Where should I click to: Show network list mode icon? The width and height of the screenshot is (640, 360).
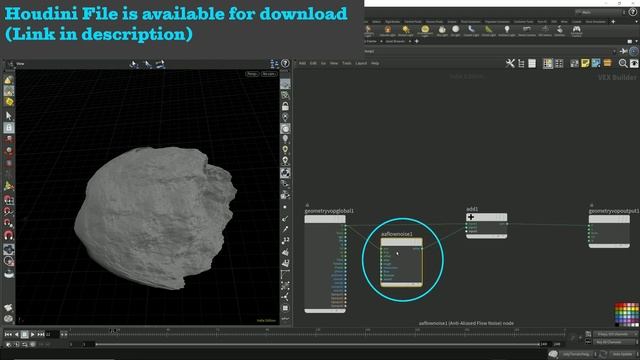click(x=532, y=63)
